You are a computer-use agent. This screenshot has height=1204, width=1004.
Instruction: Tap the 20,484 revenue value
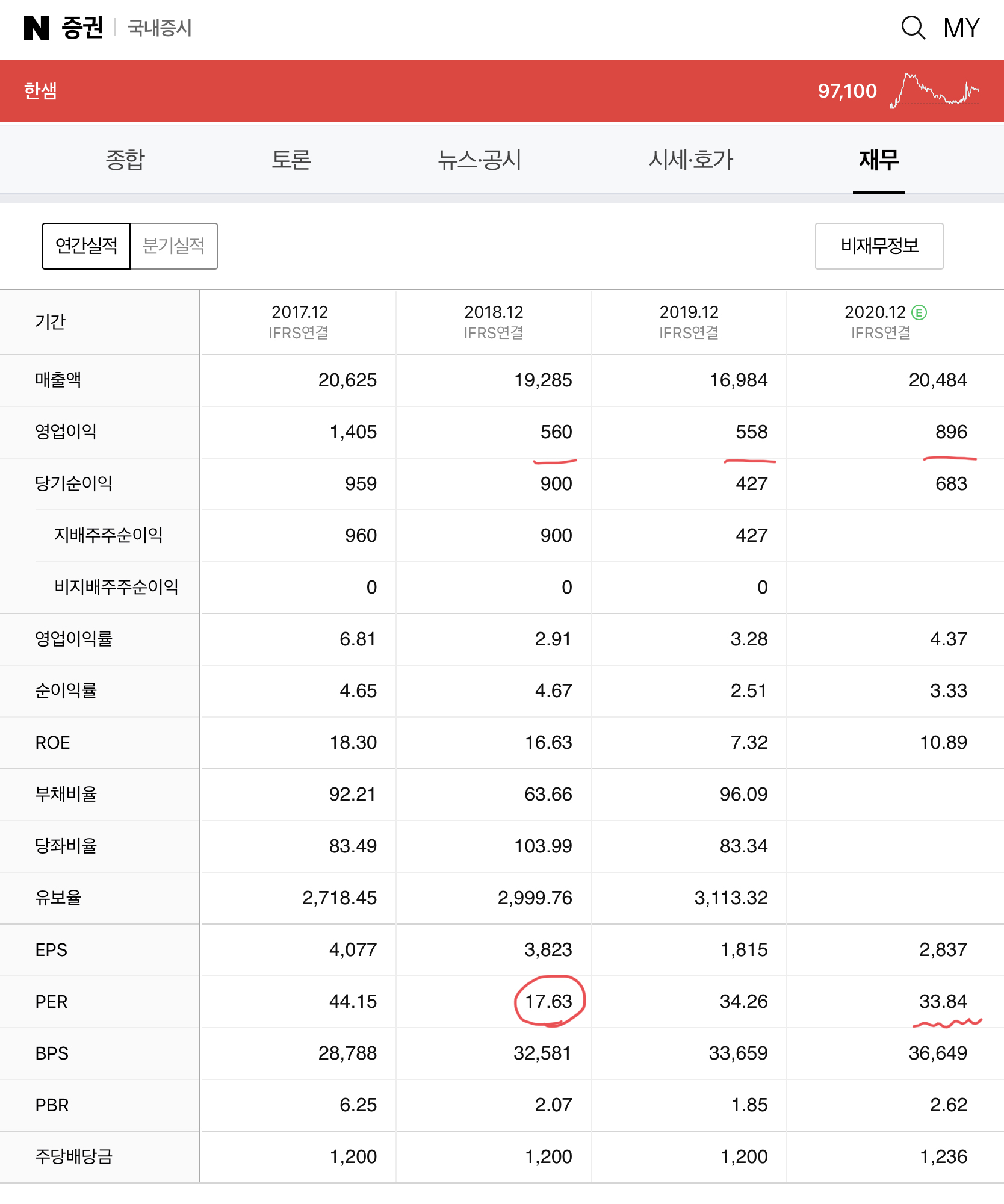click(x=938, y=380)
